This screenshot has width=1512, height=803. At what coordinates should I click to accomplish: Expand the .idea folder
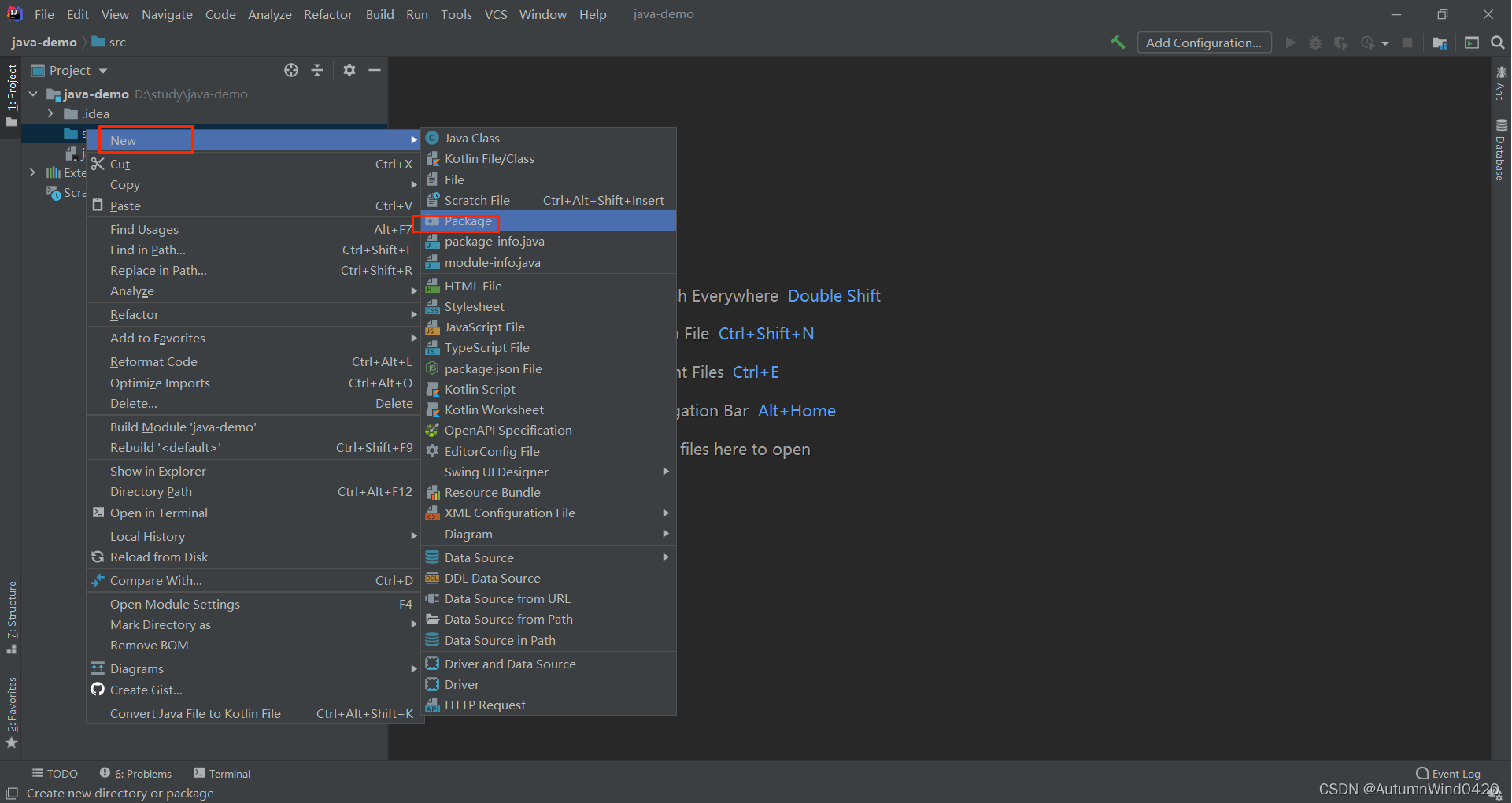tap(50, 113)
